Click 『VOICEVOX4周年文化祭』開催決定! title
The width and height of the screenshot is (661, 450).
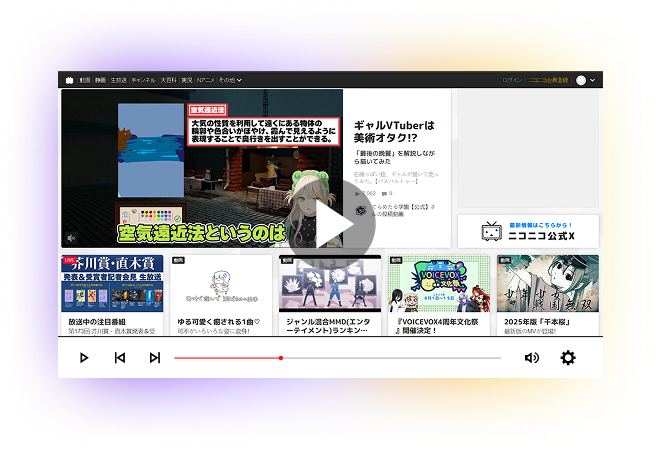click(437, 326)
